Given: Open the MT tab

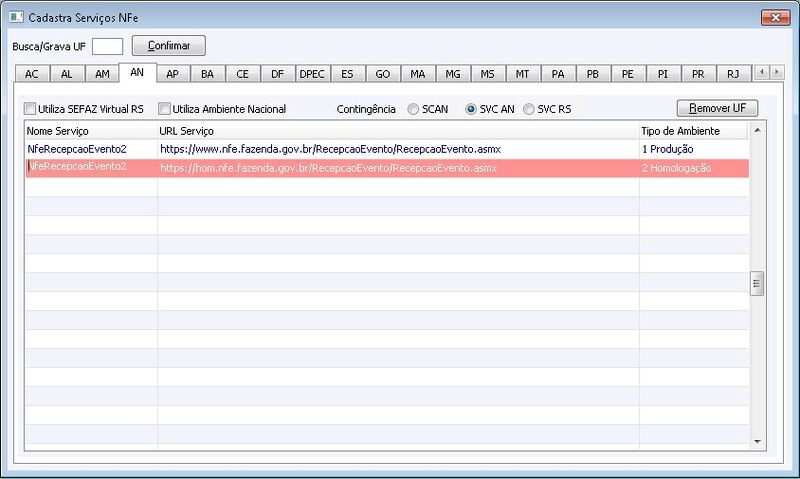Looking at the screenshot, I should coord(522,74).
